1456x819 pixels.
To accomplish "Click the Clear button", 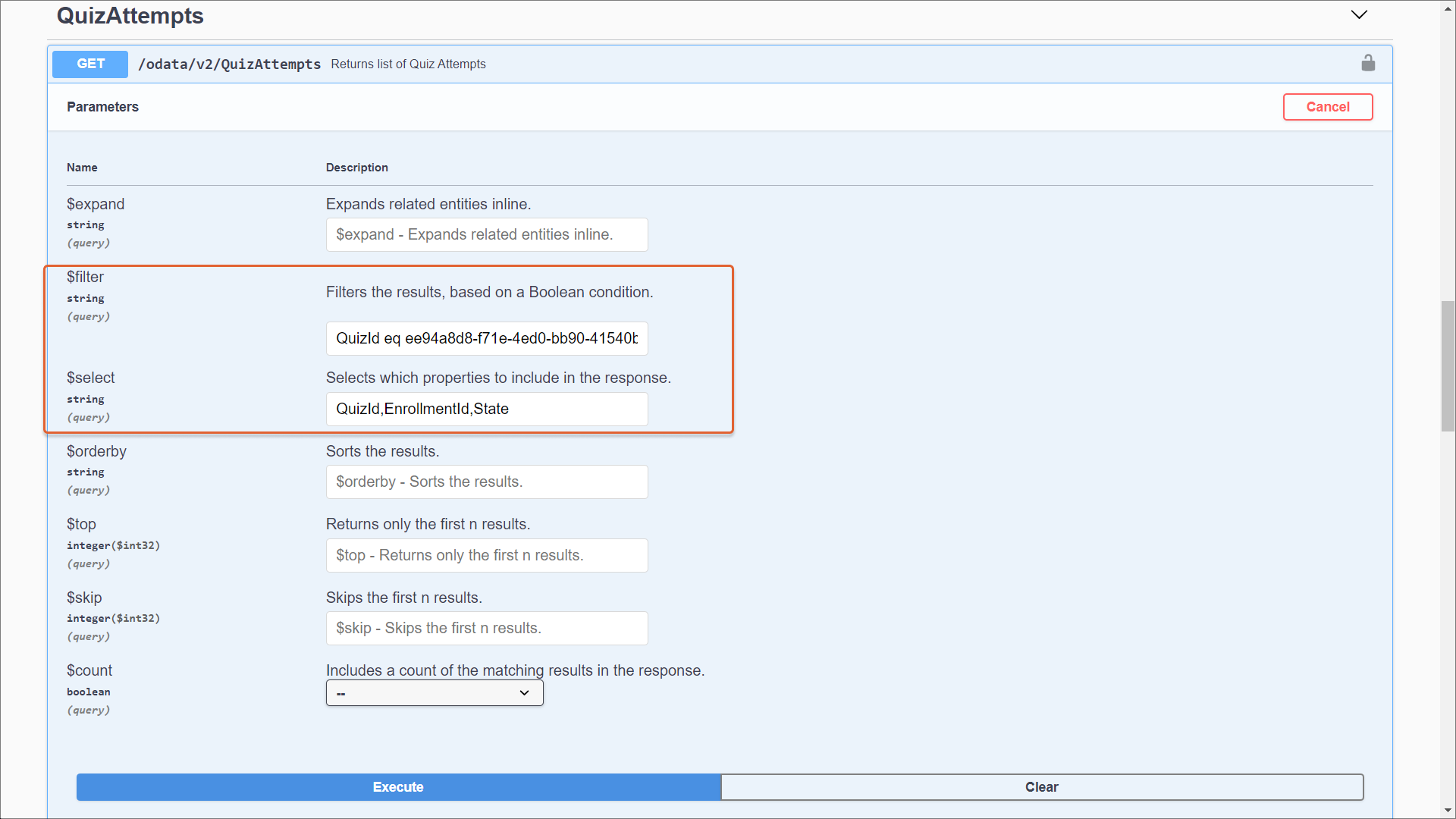I will [x=1041, y=787].
